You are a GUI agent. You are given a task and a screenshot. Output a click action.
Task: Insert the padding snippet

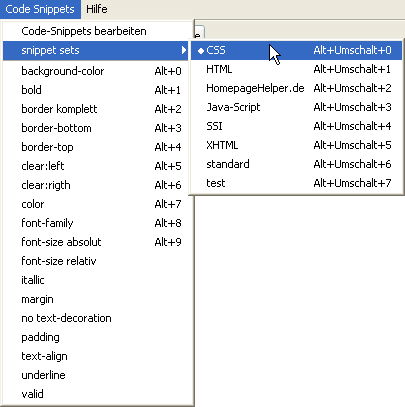coord(98,337)
